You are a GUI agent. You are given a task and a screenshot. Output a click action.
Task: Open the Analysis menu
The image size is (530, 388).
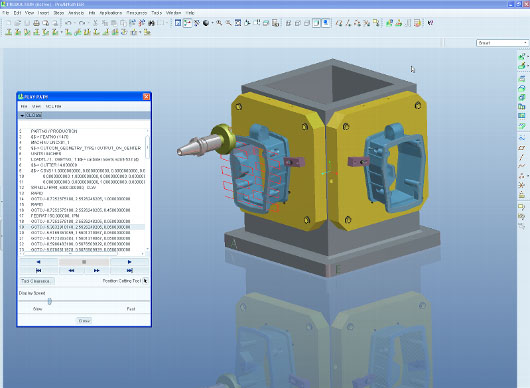76,13
